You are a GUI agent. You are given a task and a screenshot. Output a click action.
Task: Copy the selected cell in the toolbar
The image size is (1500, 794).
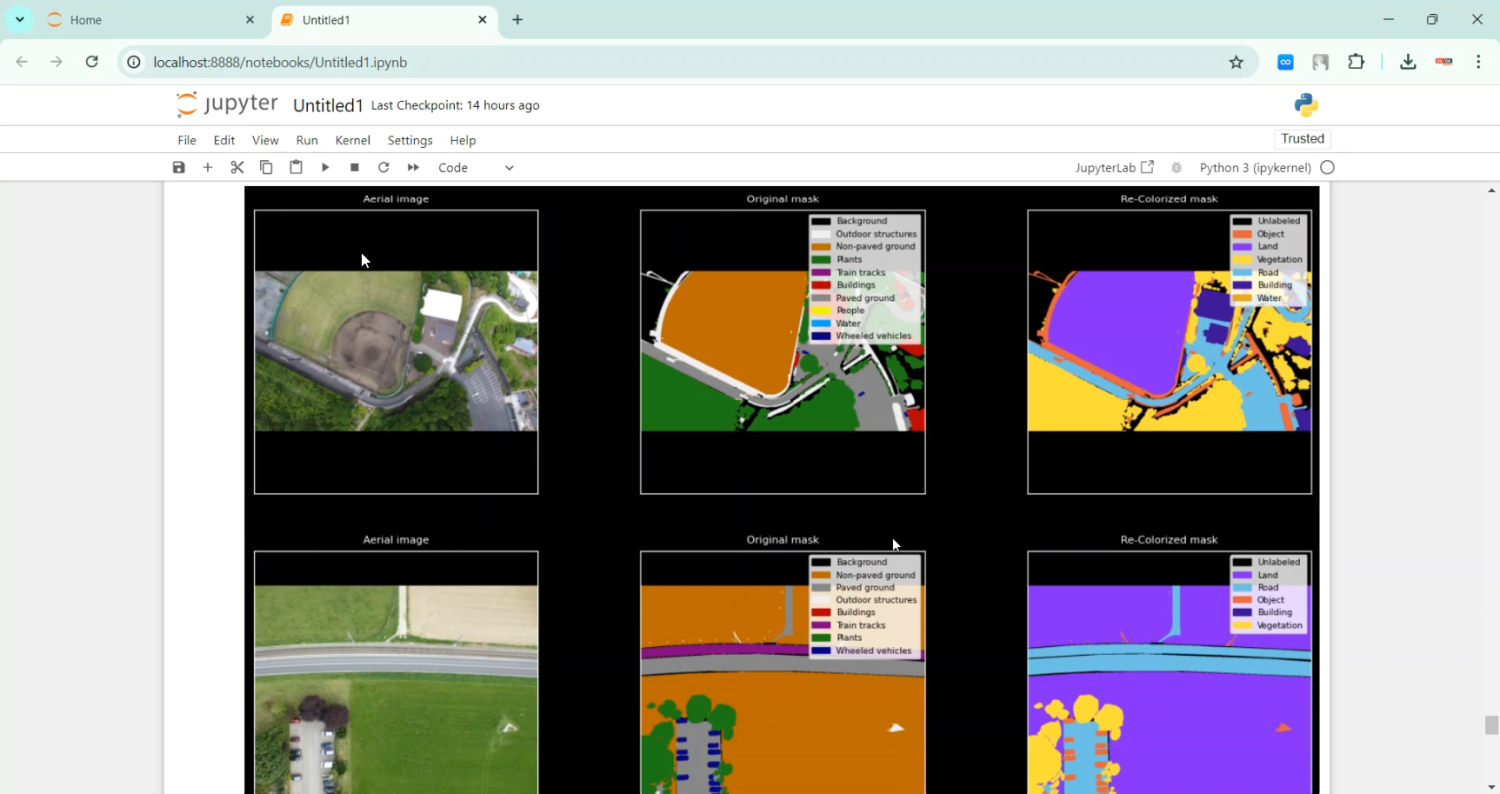tap(266, 168)
